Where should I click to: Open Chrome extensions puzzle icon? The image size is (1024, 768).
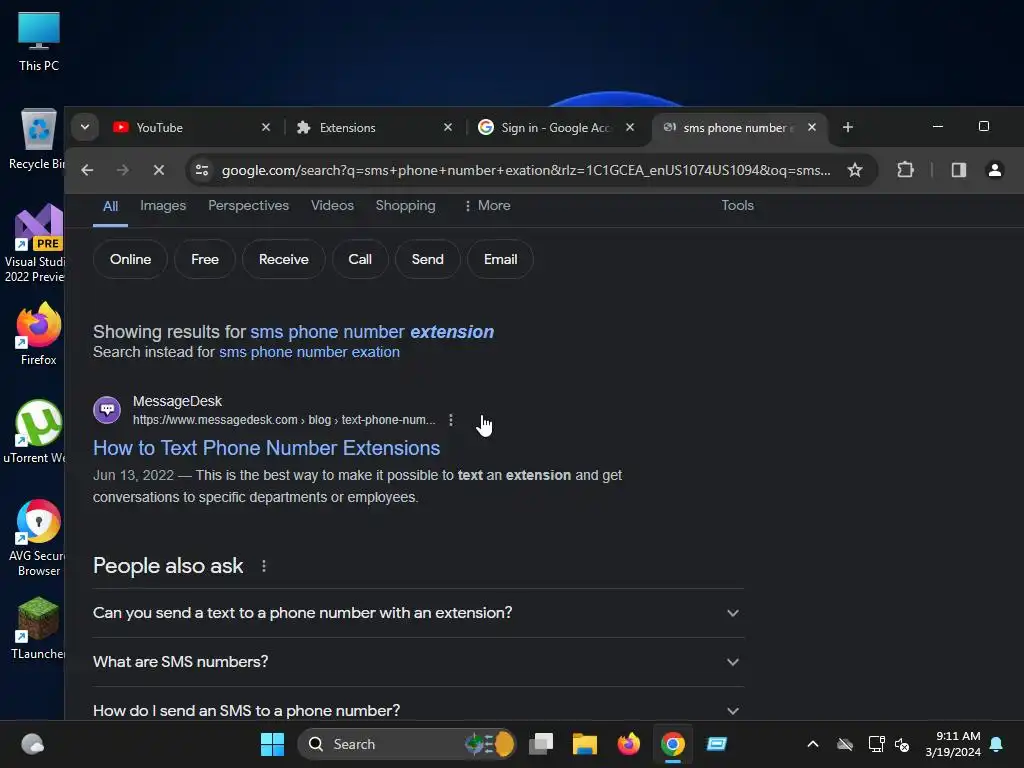point(905,170)
